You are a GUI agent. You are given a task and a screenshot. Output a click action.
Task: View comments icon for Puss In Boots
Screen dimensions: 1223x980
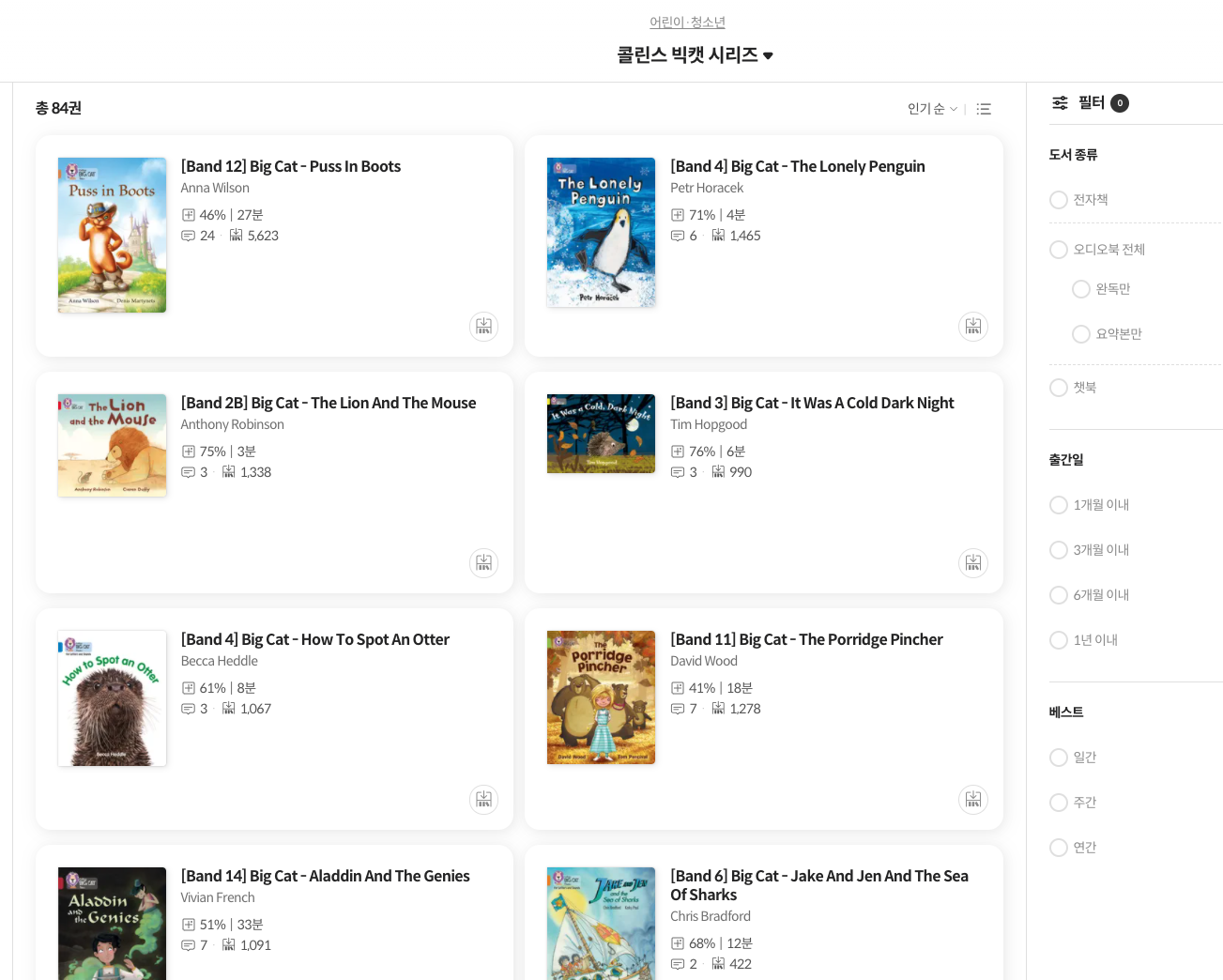tap(188, 236)
